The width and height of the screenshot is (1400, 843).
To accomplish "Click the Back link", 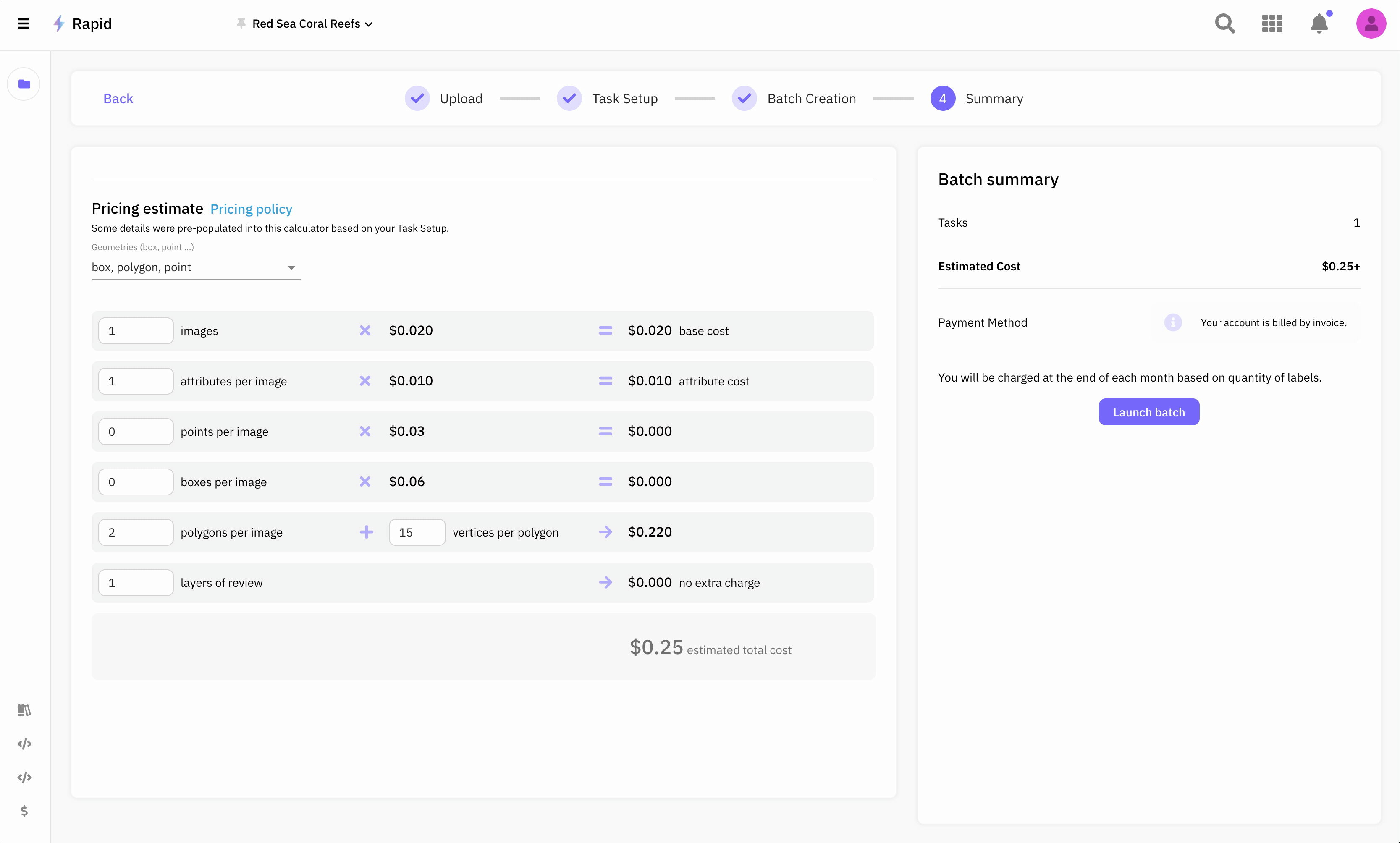I will [x=118, y=98].
